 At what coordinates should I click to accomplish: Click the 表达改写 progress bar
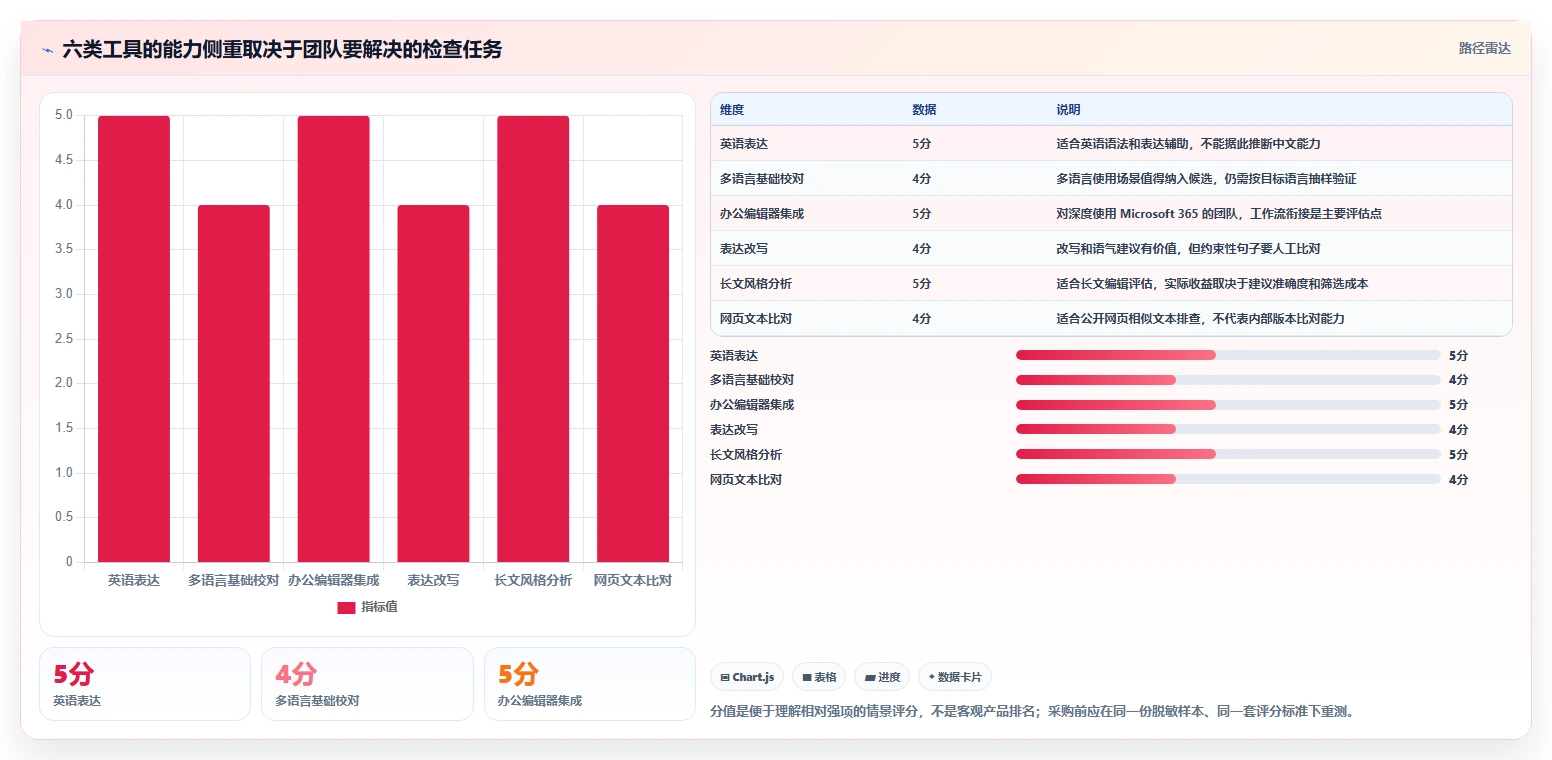coord(1228,429)
